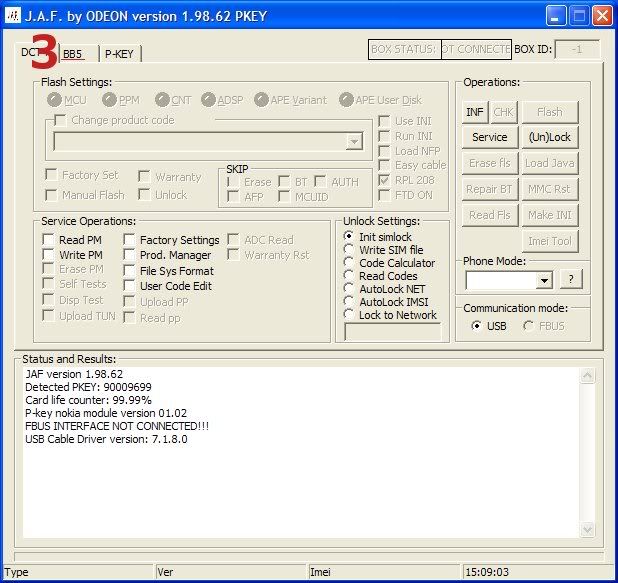Choose the Code Calculator radio button
This screenshot has width=618, height=583.
click(x=348, y=262)
